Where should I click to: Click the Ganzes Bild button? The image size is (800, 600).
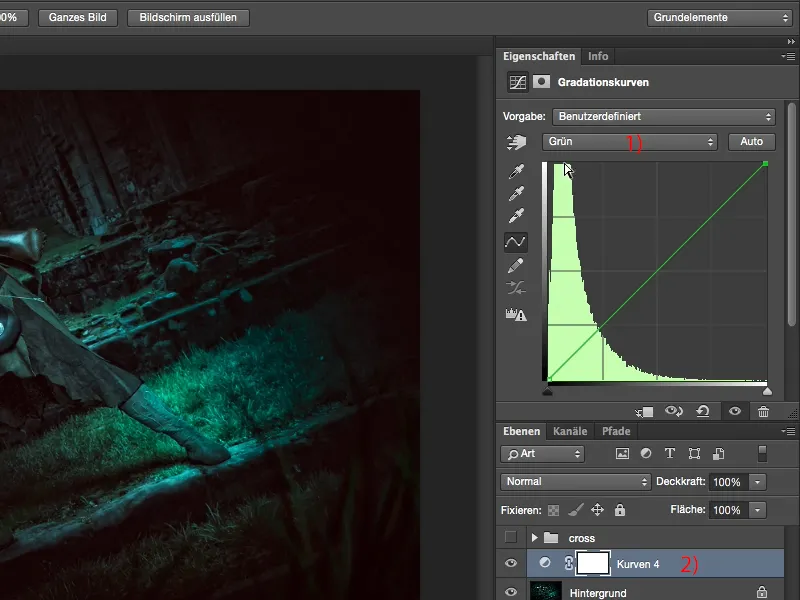click(78, 17)
